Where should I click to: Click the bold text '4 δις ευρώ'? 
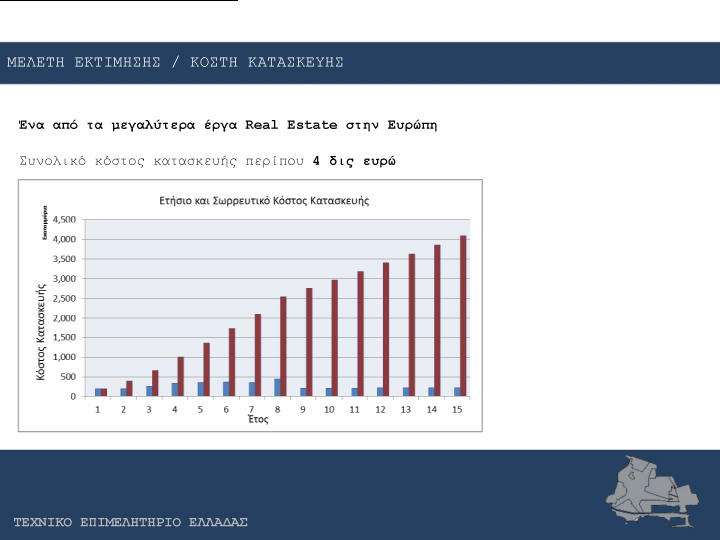tap(354, 160)
